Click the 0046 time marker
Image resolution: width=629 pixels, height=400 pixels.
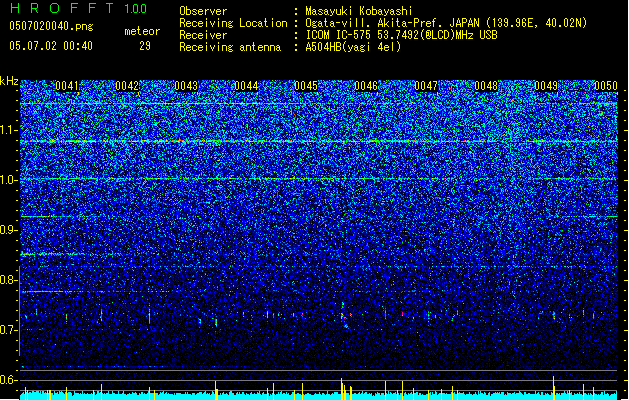tap(366, 86)
